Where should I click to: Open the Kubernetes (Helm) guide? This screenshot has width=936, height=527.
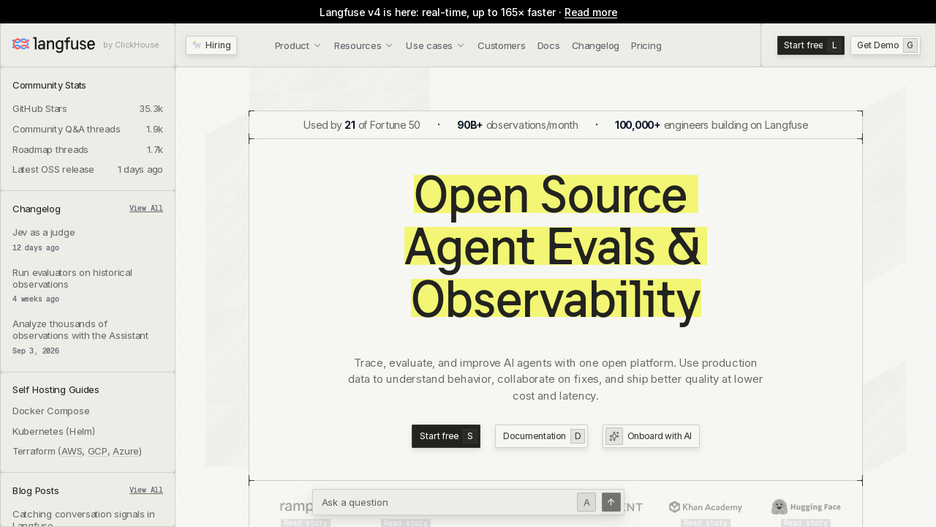coord(54,432)
